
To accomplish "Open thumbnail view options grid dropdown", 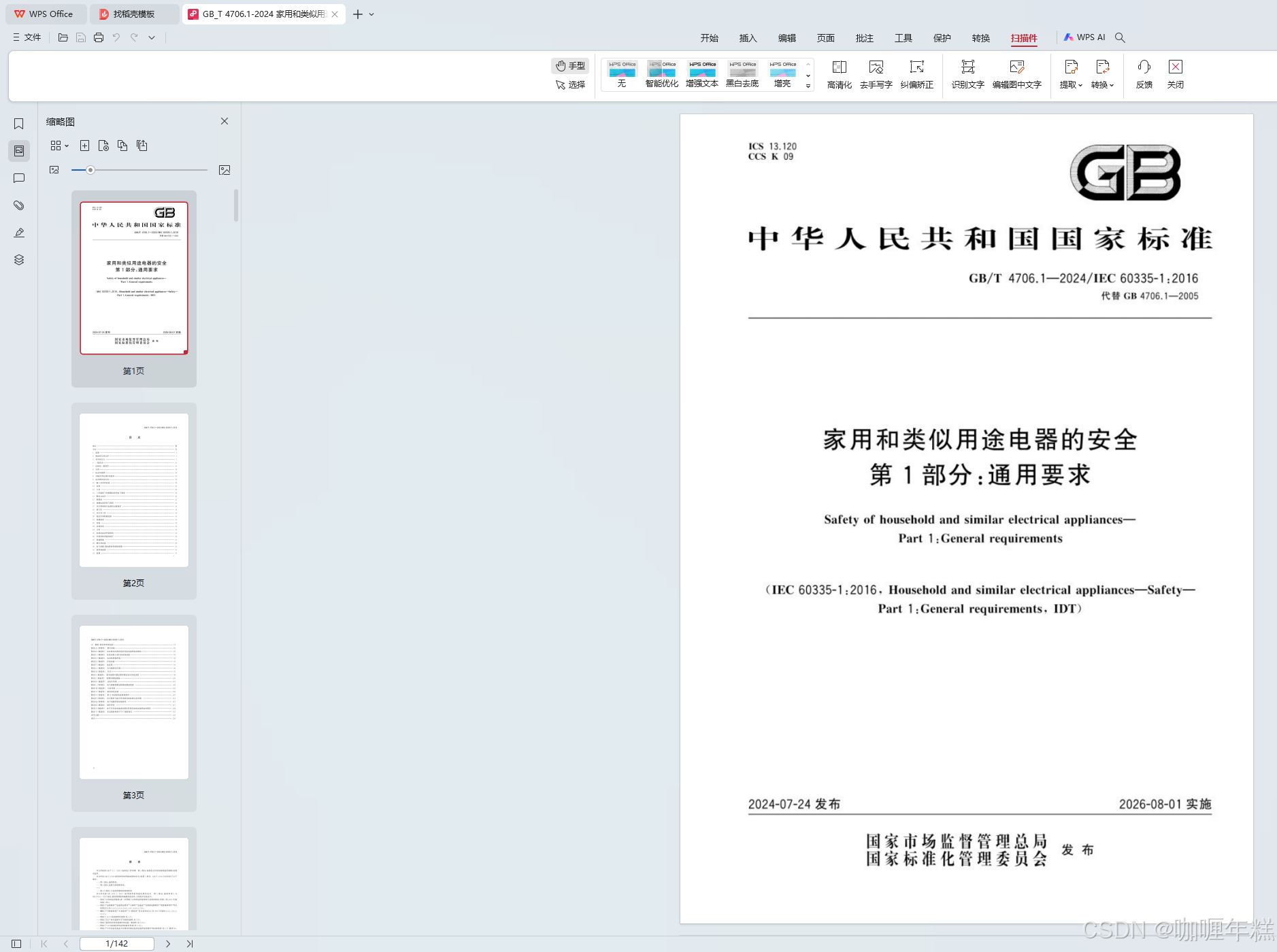I will tap(59, 146).
